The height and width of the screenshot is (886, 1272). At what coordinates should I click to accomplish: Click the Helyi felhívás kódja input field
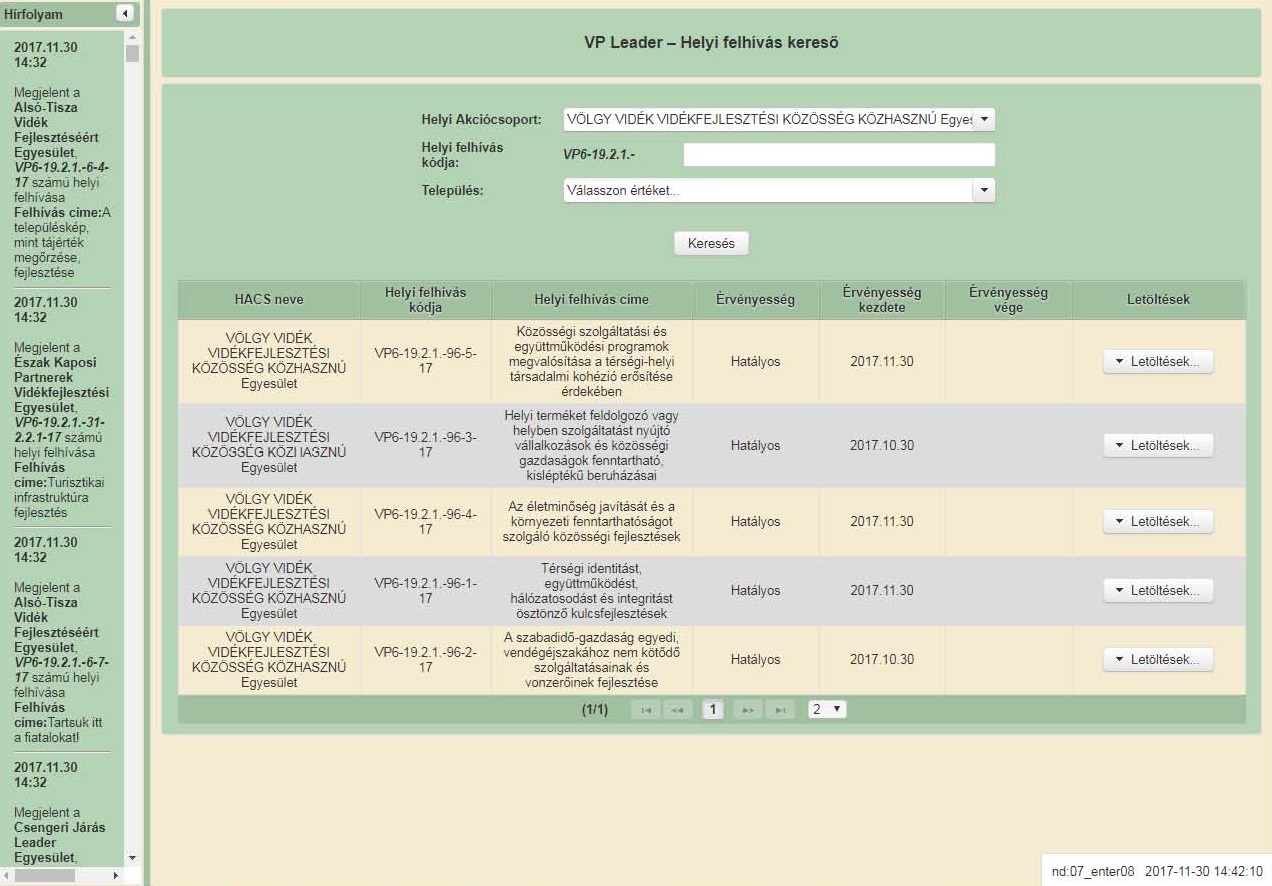pos(839,155)
